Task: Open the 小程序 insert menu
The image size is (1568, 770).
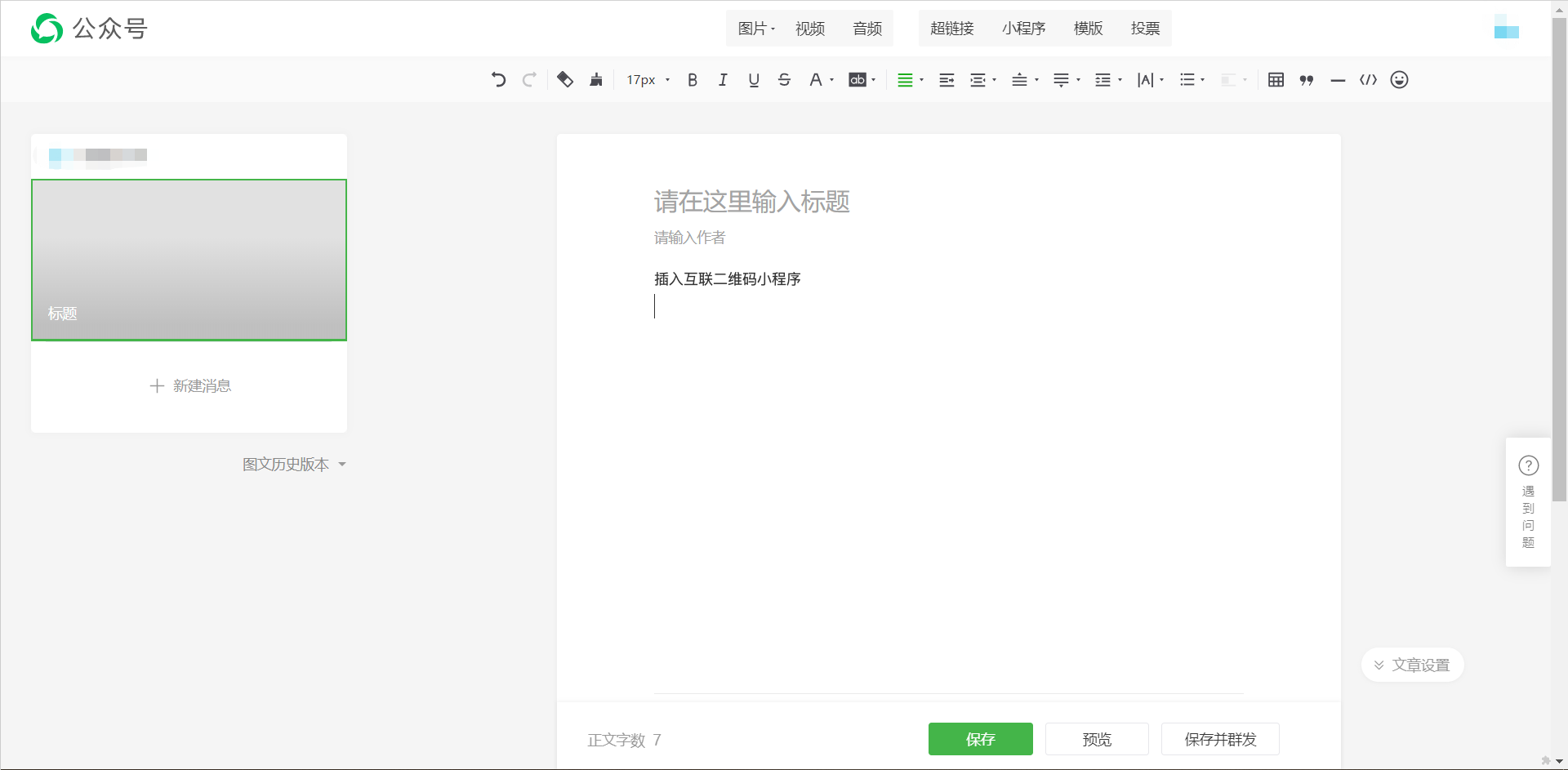Action: [x=1023, y=29]
